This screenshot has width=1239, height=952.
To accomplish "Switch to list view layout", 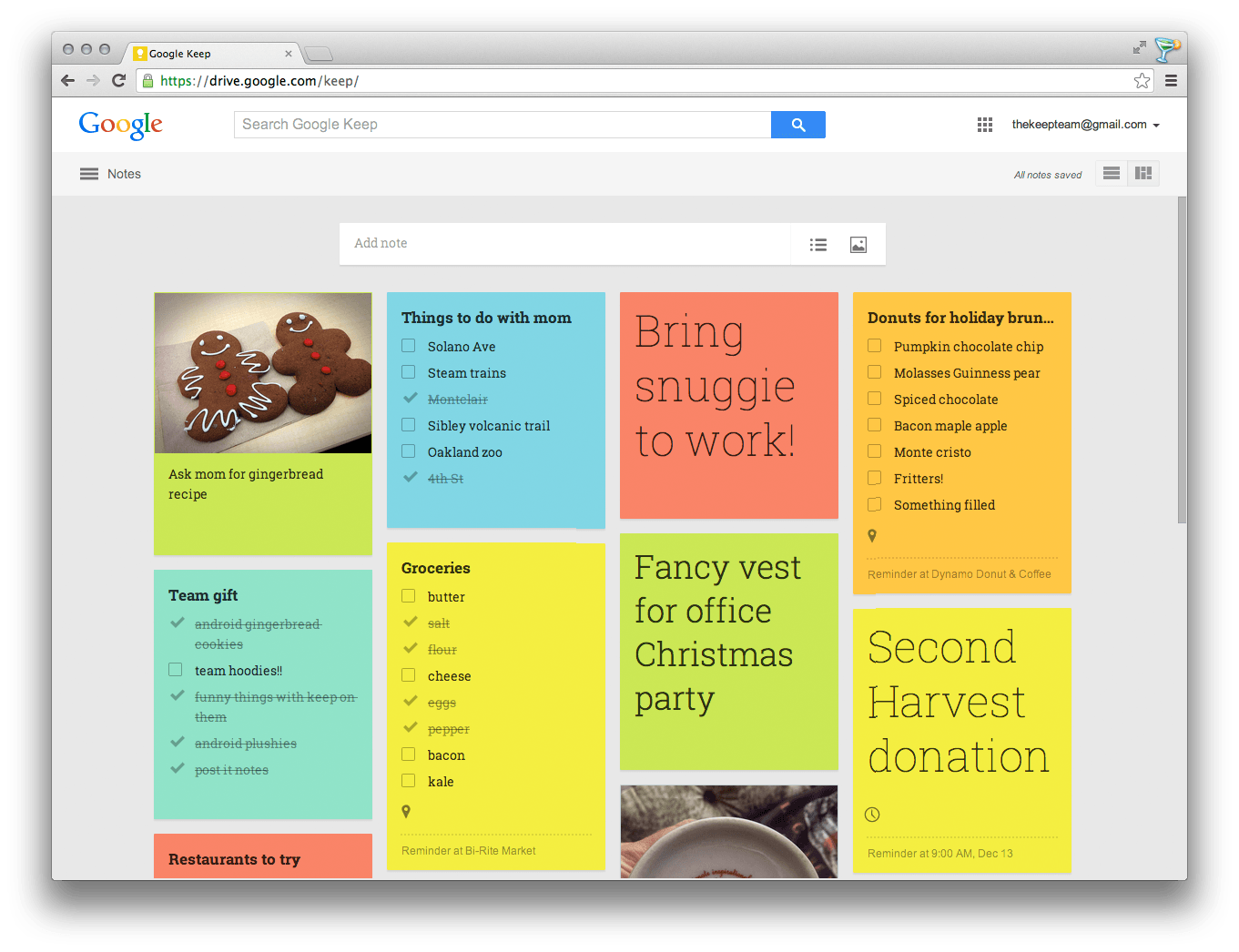I will [1111, 174].
